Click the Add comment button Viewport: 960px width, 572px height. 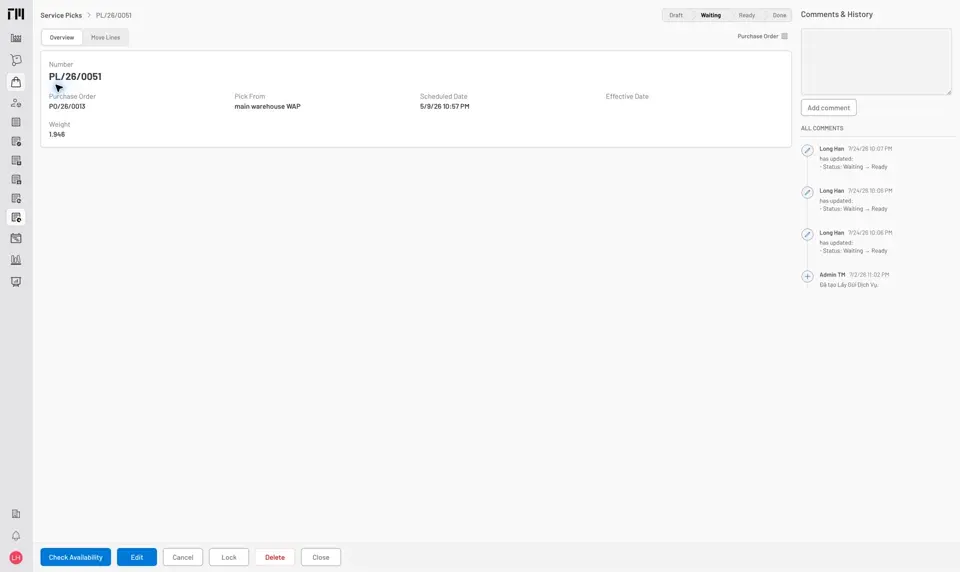tap(828, 108)
